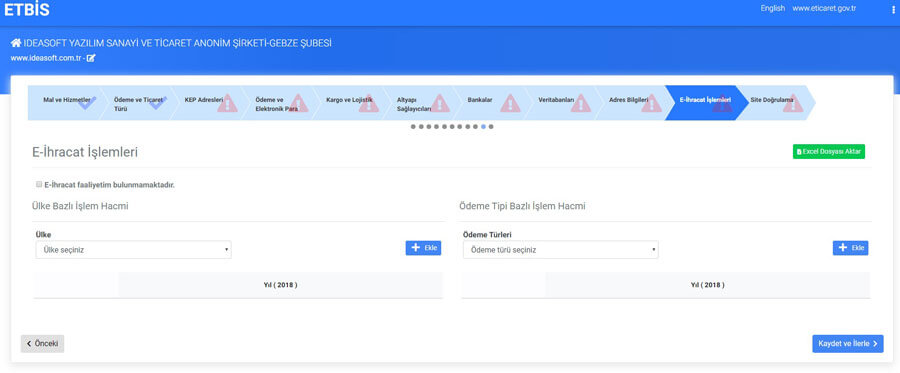Go back with the Önceki button
900x373 pixels.
[42, 344]
